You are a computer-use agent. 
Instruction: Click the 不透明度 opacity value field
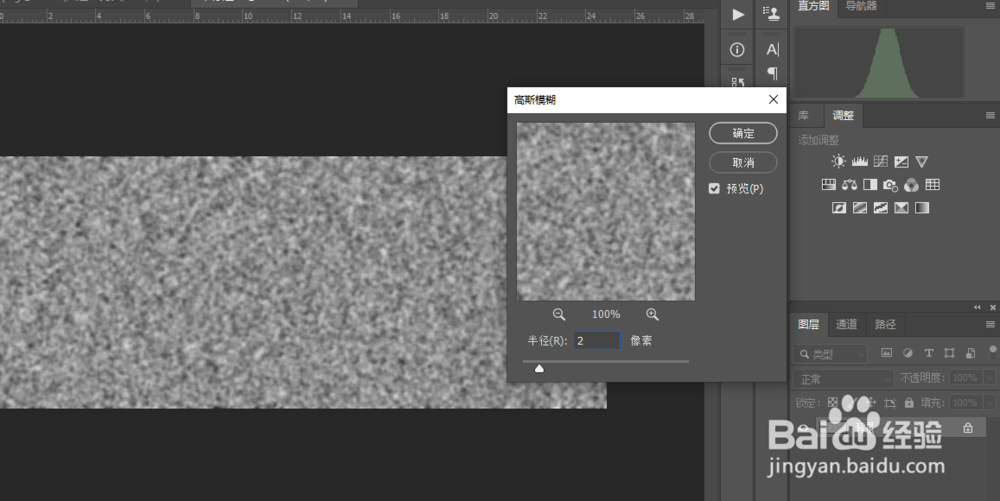click(x=966, y=378)
